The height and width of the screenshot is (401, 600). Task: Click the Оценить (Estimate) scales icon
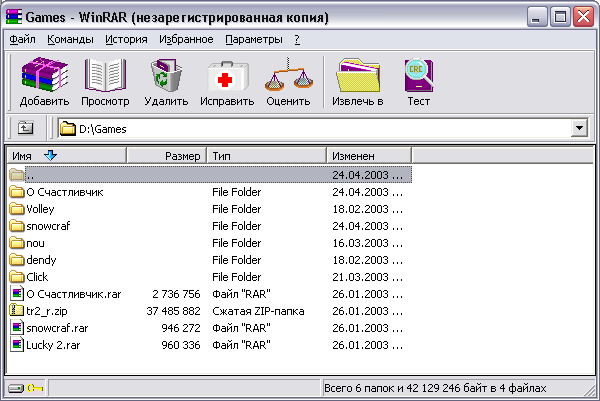[289, 75]
